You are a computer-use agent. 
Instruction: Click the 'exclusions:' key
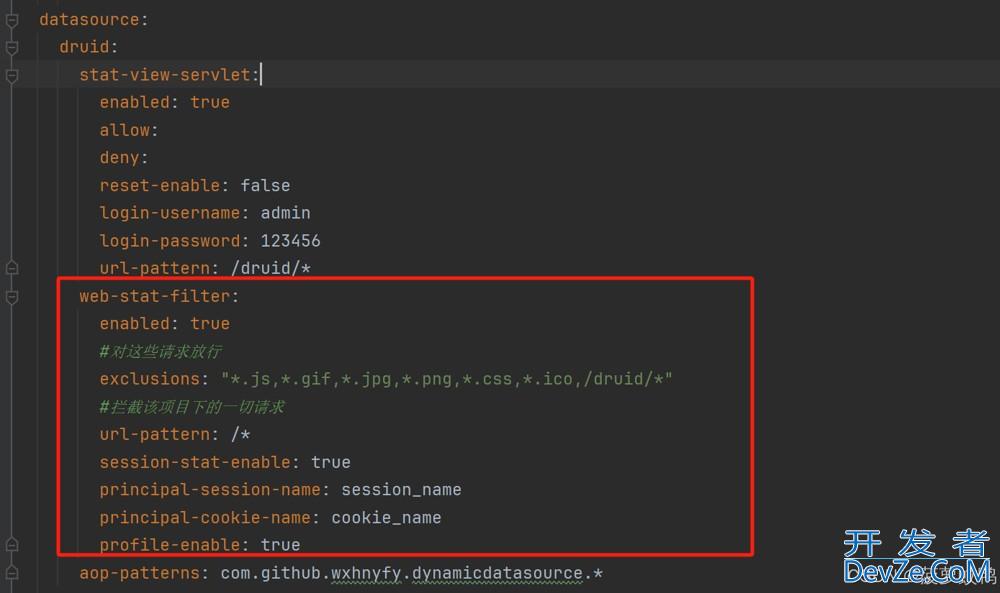tap(154, 379)
